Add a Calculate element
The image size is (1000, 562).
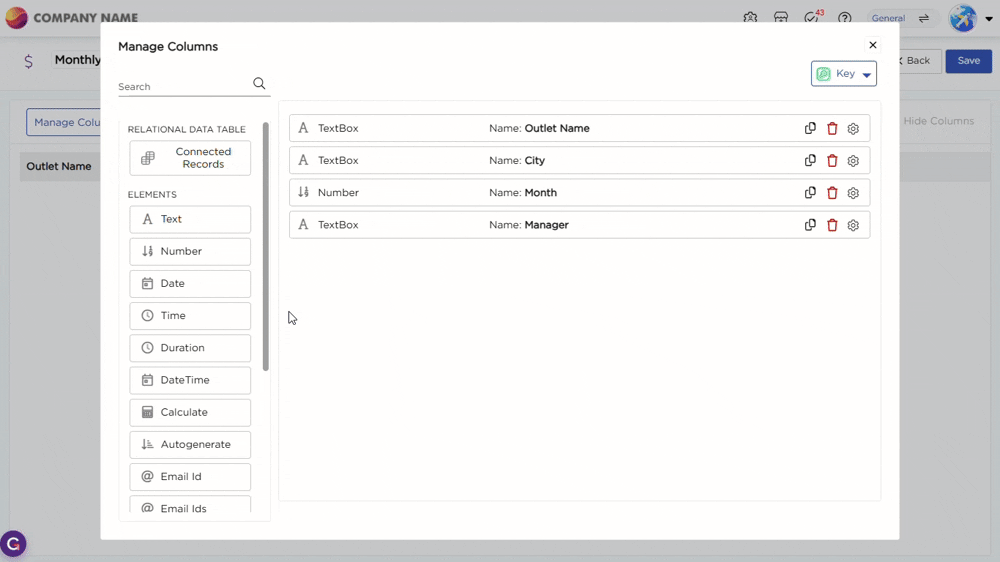(x=190, y=412)
